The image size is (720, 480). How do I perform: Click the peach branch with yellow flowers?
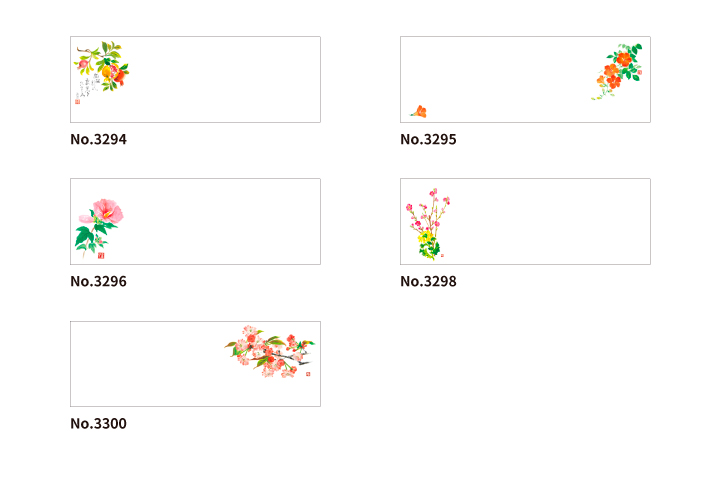point(428,224)
